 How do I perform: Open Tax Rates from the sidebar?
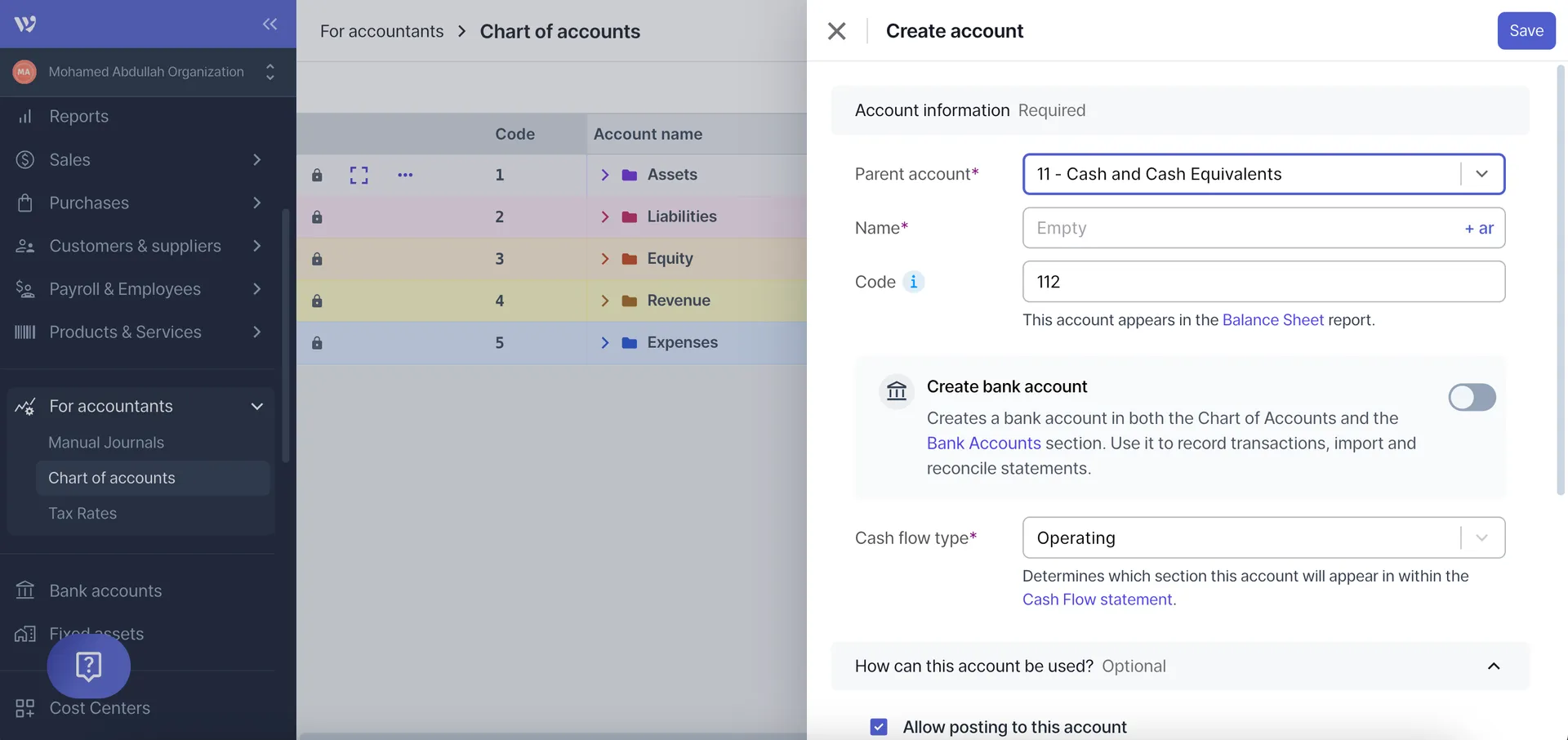click(82, 513)
